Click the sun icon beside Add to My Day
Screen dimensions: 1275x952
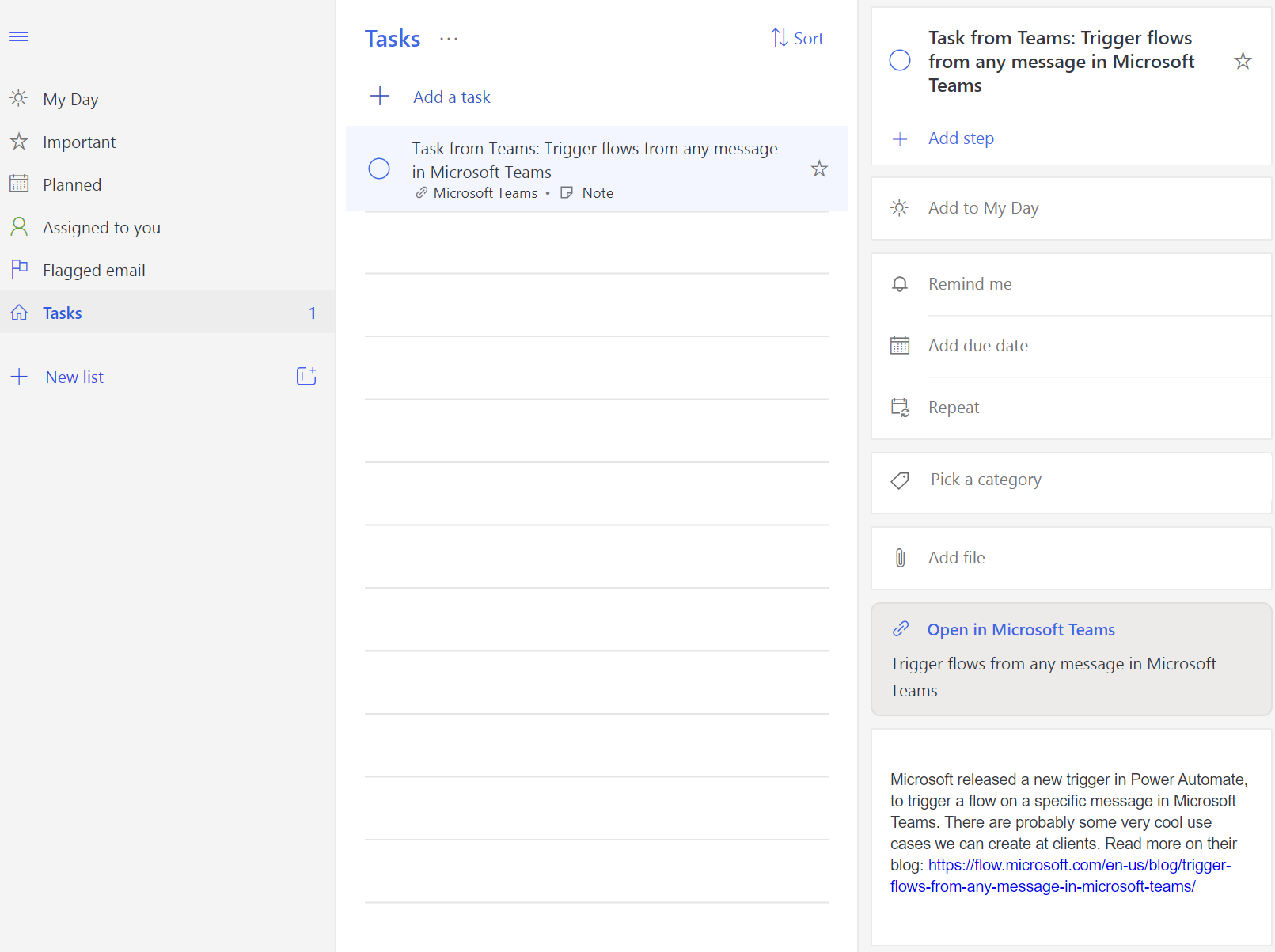900,208
